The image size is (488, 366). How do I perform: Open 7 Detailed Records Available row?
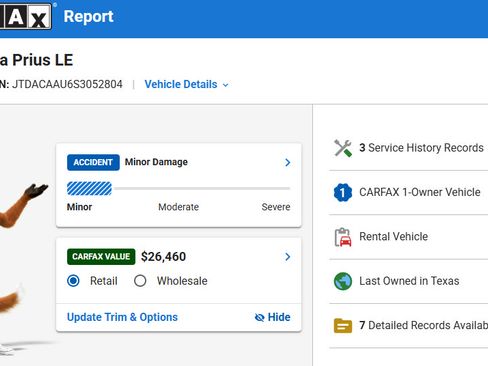[408, 325]
